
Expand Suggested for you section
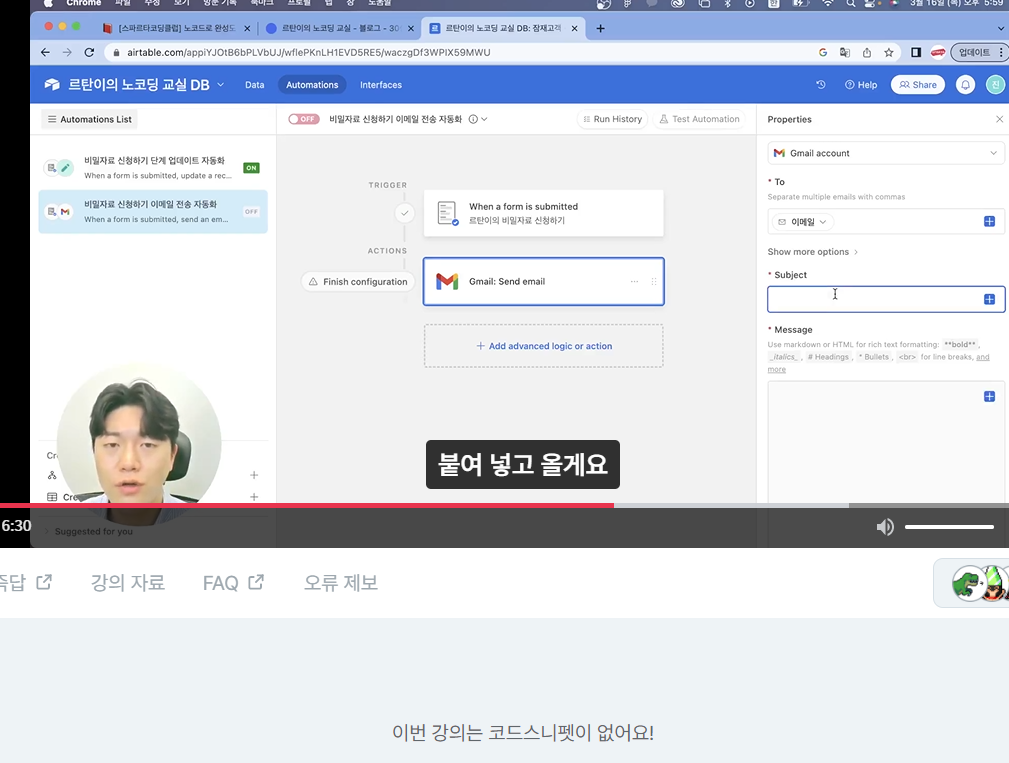click(88, 531)
